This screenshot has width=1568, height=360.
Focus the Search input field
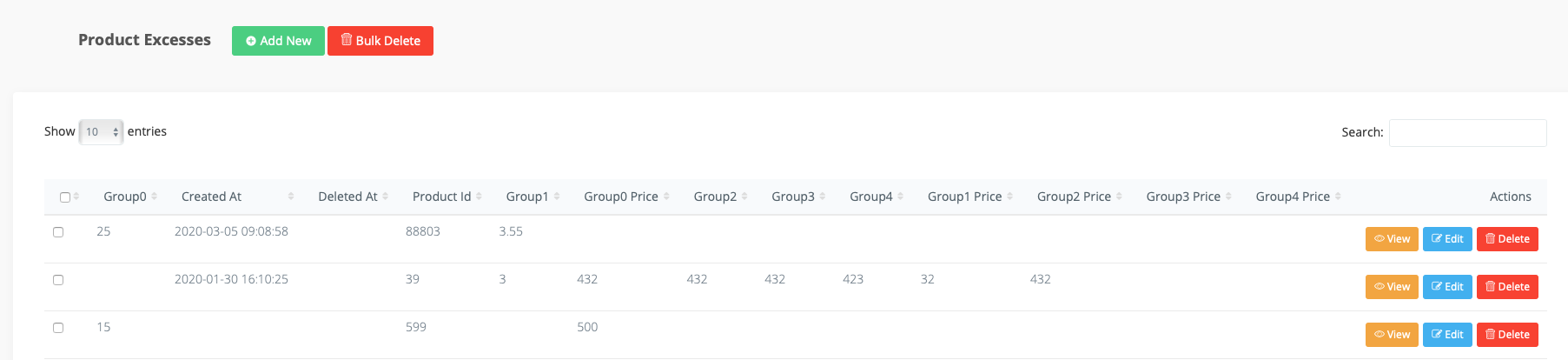tap(1467, 133)
